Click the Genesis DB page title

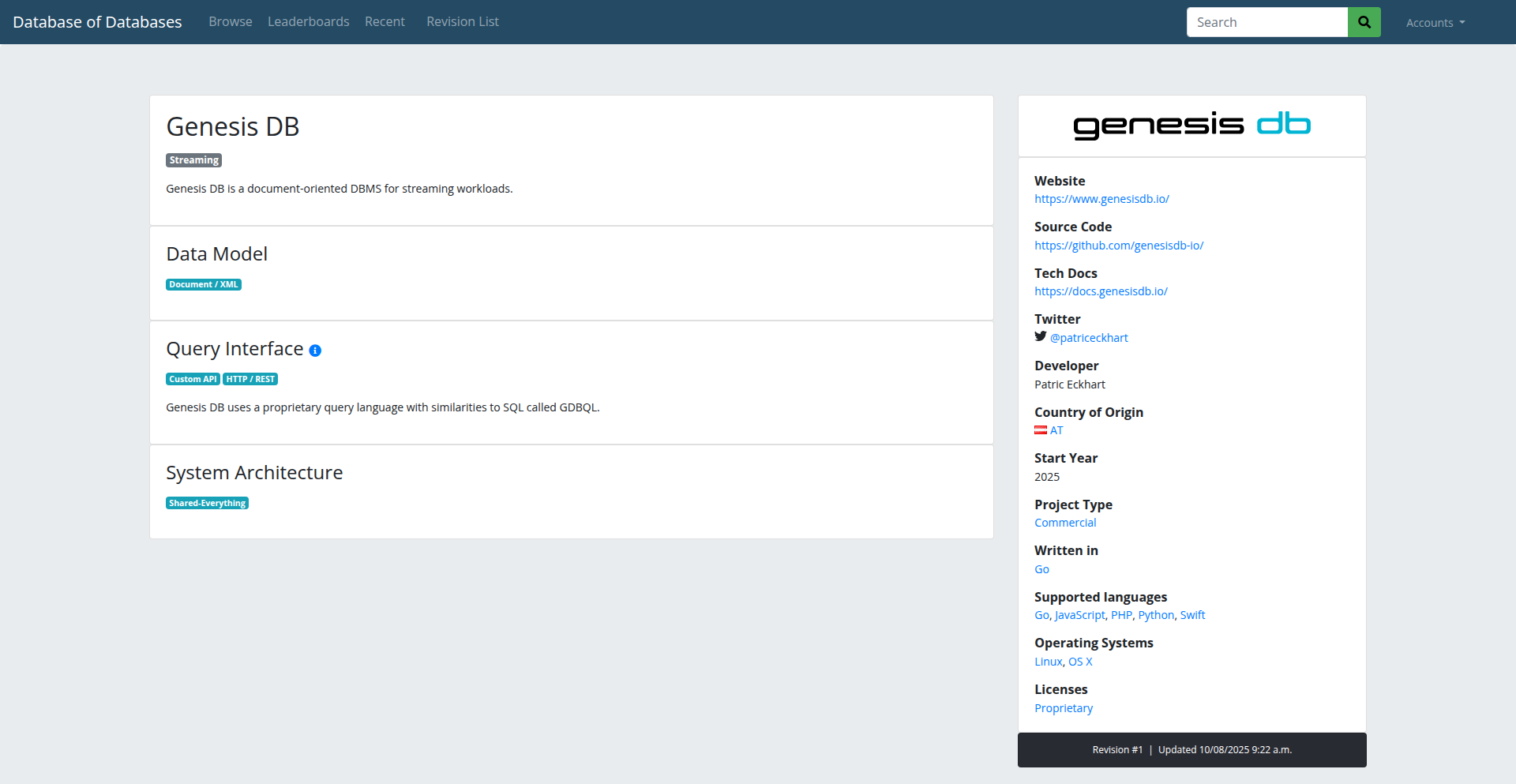(232, 126)
